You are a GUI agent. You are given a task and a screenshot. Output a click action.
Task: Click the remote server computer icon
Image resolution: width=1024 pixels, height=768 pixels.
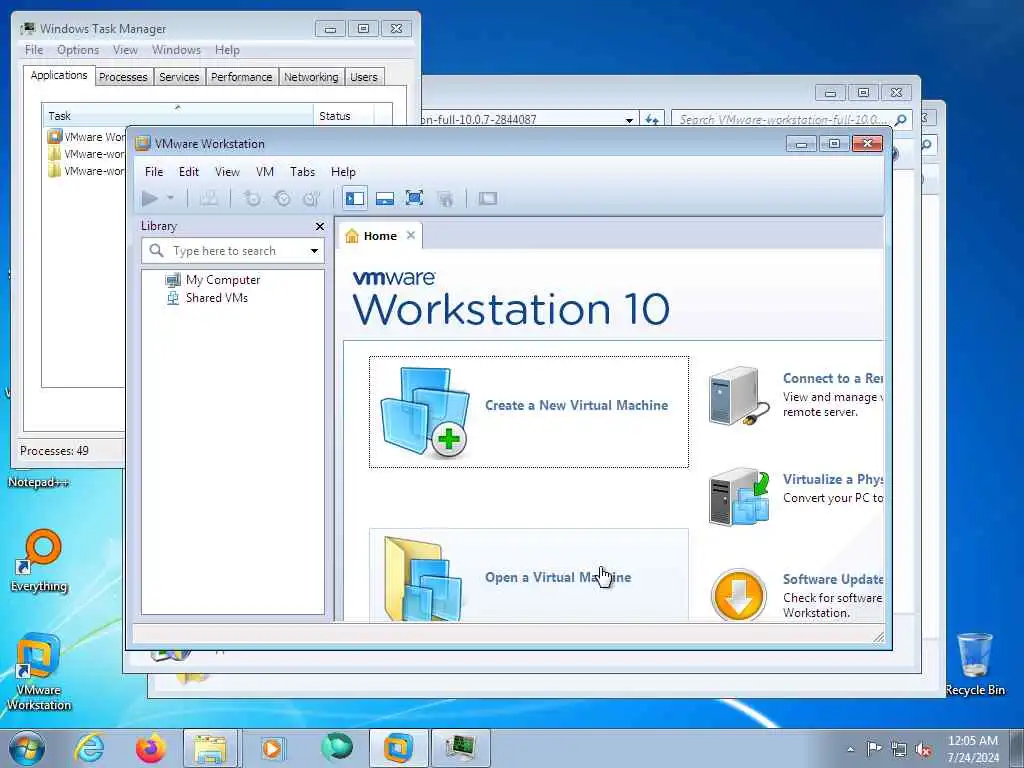(x=739, y=396)
